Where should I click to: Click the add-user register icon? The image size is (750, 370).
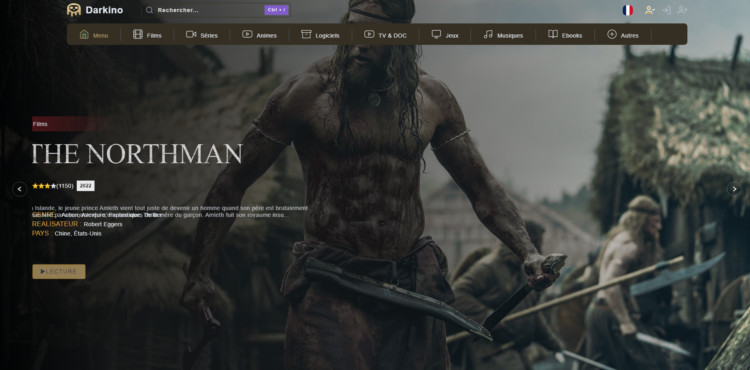(683, 10)
